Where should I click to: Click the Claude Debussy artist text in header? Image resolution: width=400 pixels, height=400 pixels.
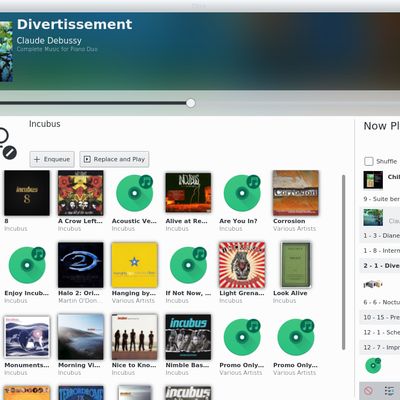click(x=49, y=41)
